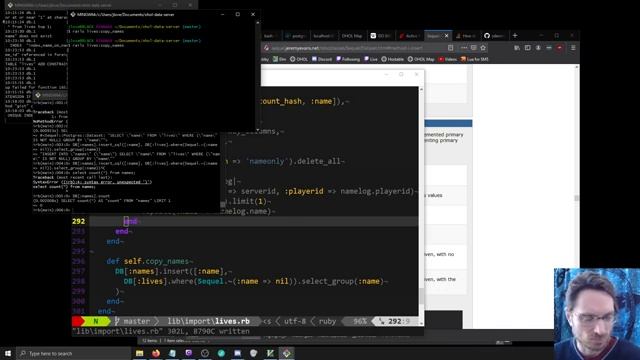The image size is (640, 360).
Task: Click lib\import\lives.rb in Vim statusline
Action: [x=209, y=321]
